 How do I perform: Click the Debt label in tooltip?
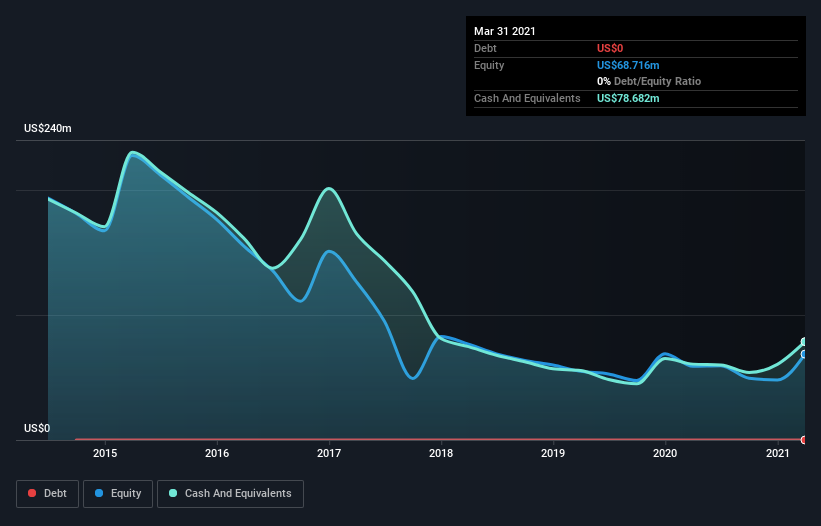(x=485, y=48)
